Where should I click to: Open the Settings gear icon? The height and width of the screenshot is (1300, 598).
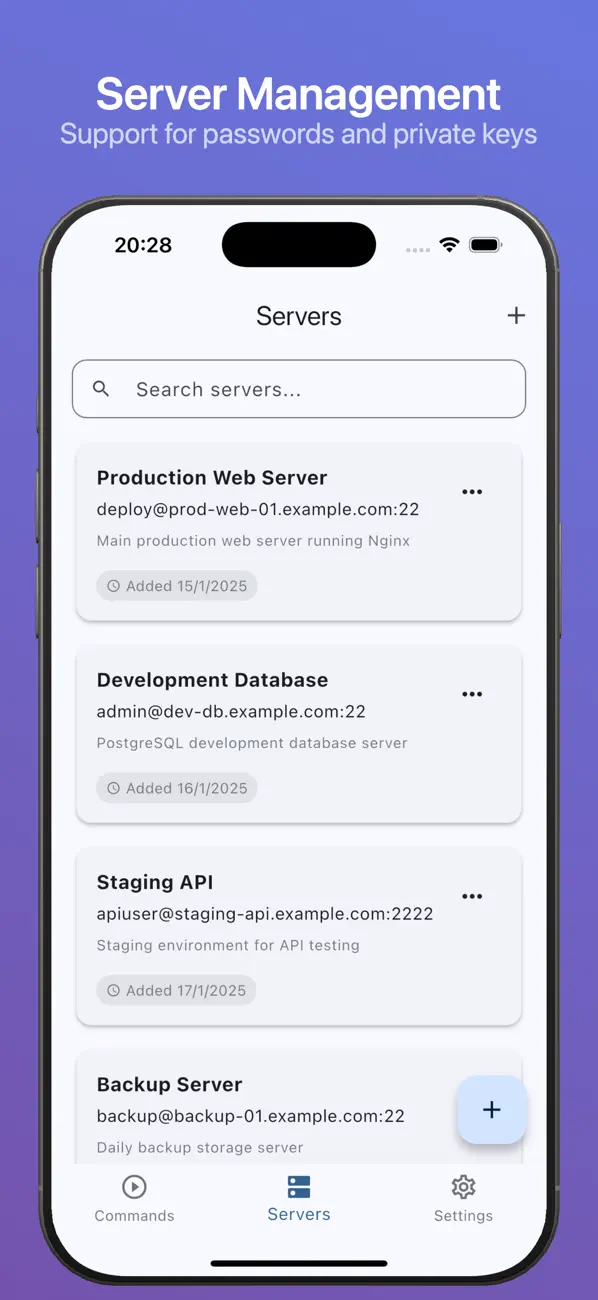click(463, 1186)
